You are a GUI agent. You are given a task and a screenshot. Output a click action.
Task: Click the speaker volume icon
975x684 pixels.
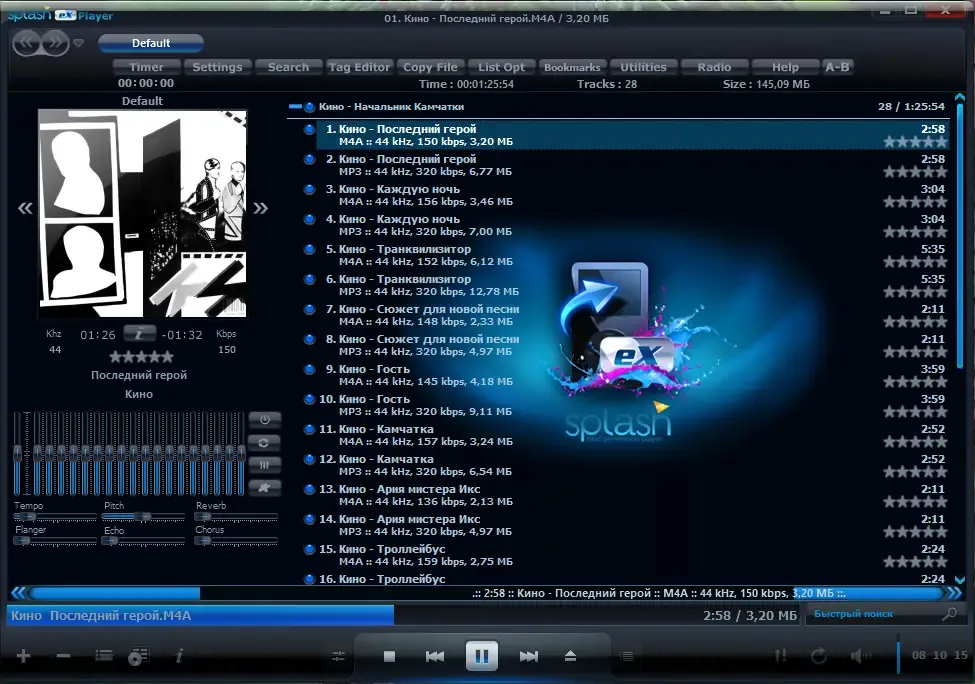861,655
